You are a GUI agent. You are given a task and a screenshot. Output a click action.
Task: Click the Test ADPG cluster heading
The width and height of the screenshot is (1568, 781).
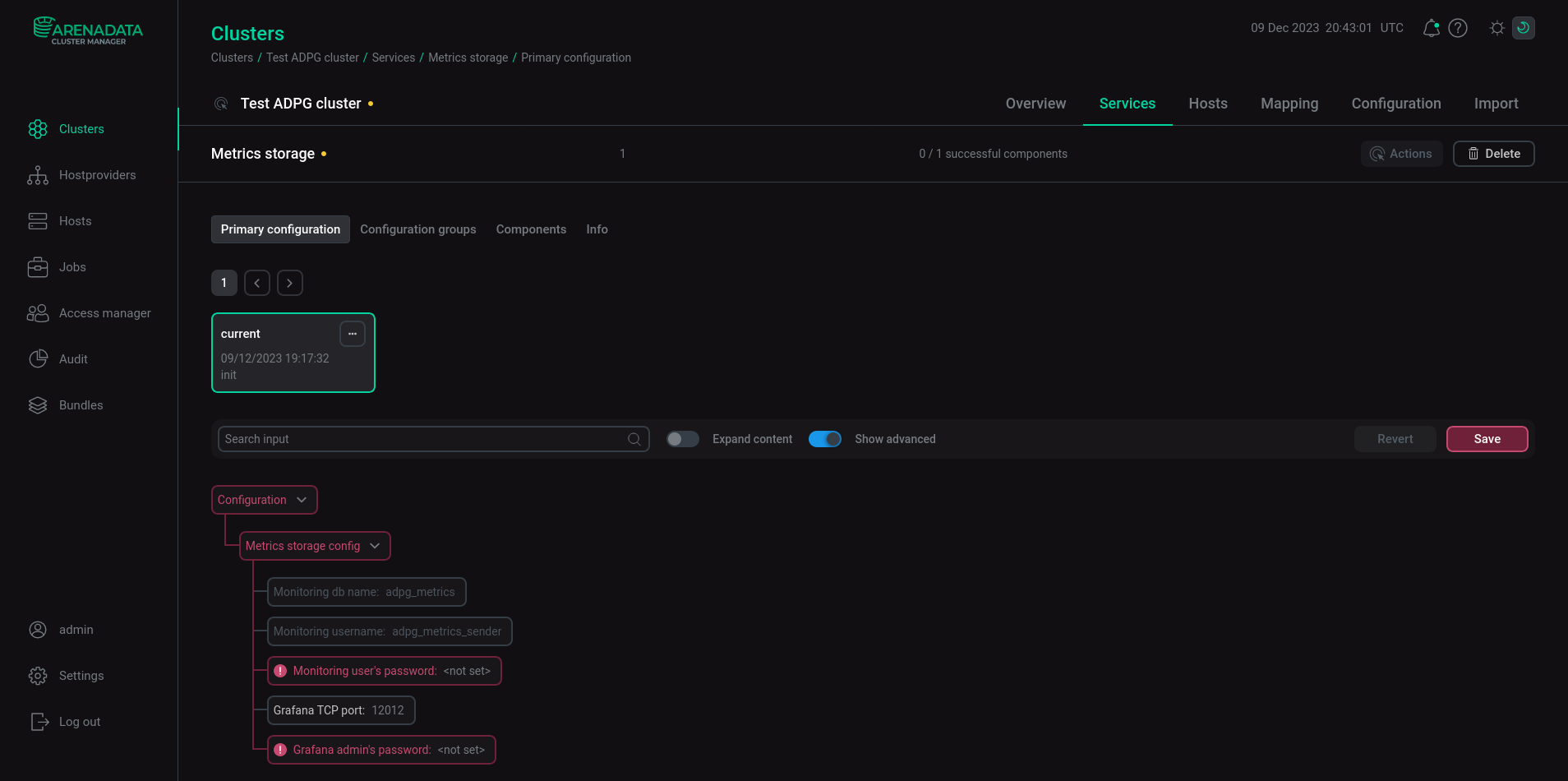click(301, 104)
